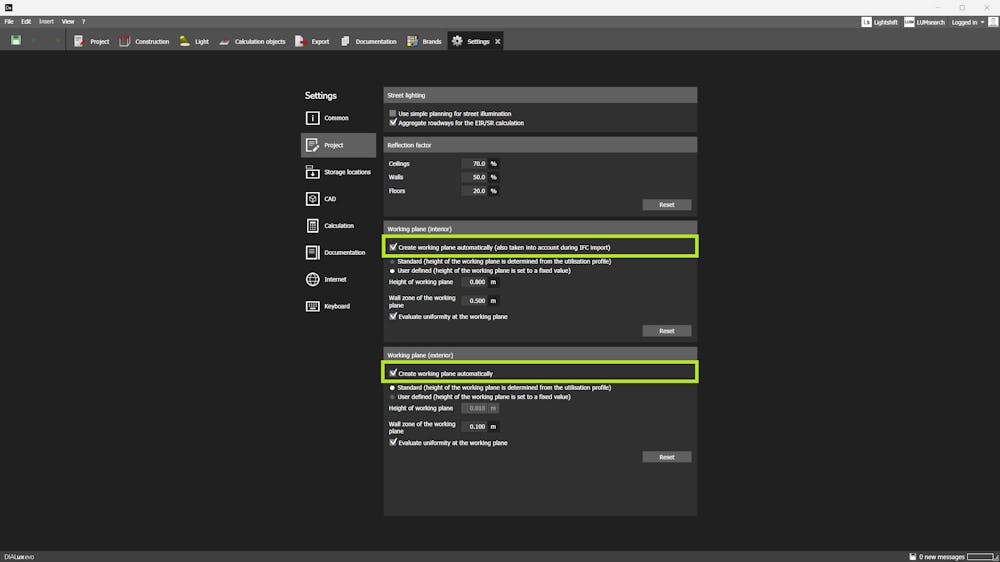
Task: Click the Ceilings reflection percentage field
Action: [474, 164]
